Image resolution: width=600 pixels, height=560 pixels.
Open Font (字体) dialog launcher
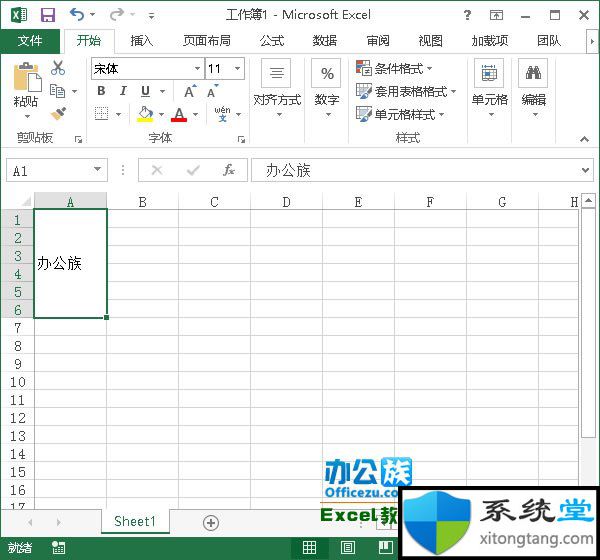[x=241, y=140]
